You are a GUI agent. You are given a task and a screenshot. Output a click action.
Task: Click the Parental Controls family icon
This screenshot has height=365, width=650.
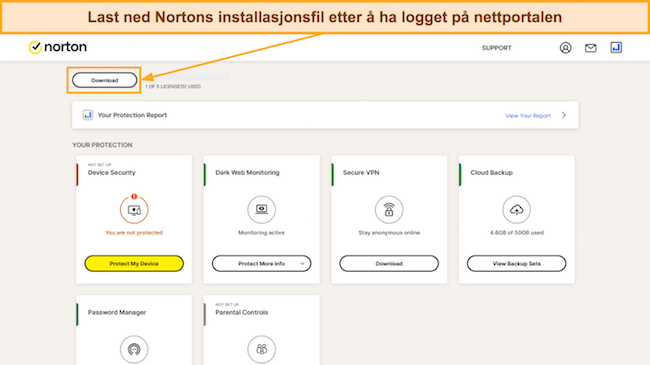pyautogui.click(x=262, y=349)
